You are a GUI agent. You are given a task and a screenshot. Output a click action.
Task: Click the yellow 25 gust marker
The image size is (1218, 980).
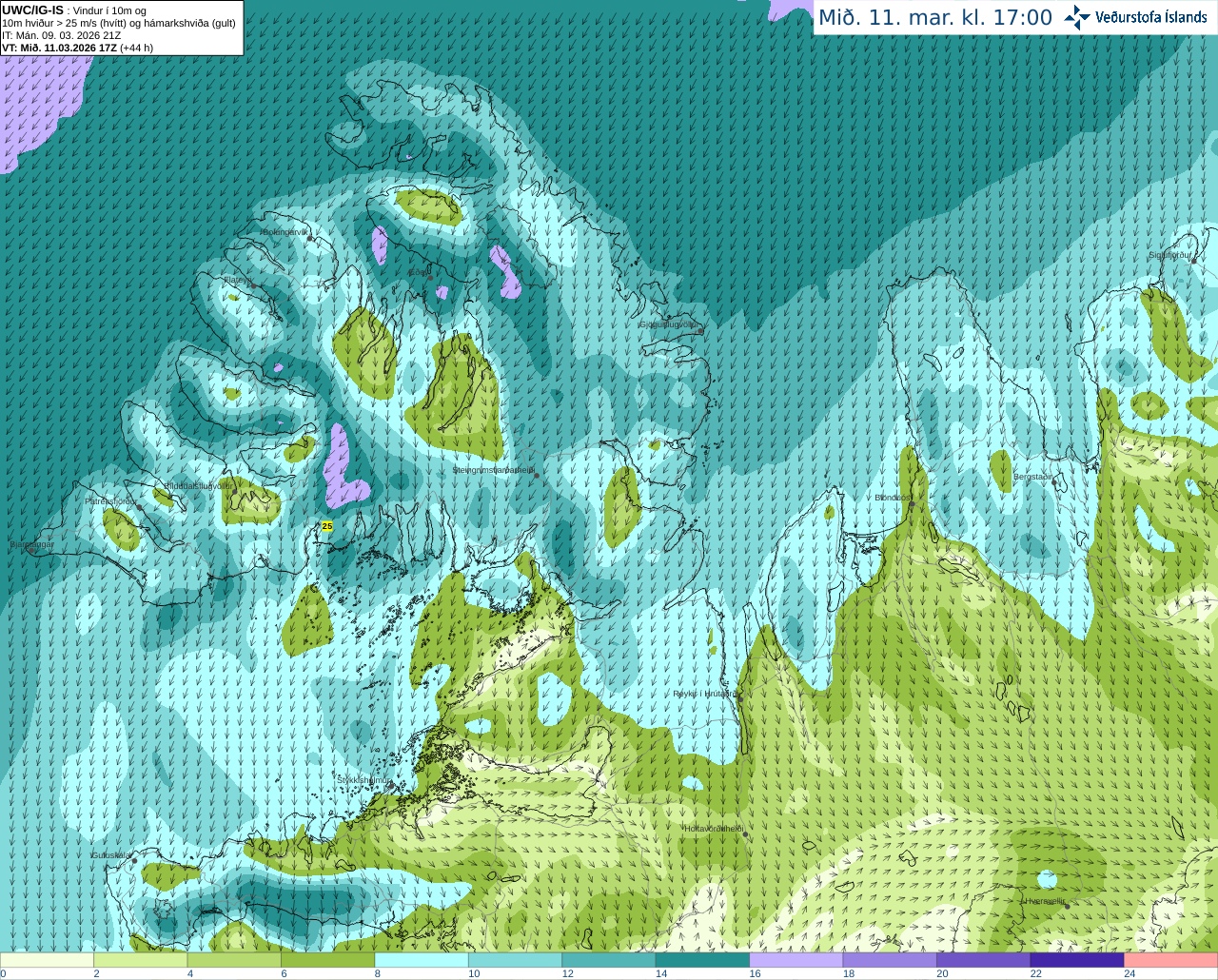pos(327,526)
